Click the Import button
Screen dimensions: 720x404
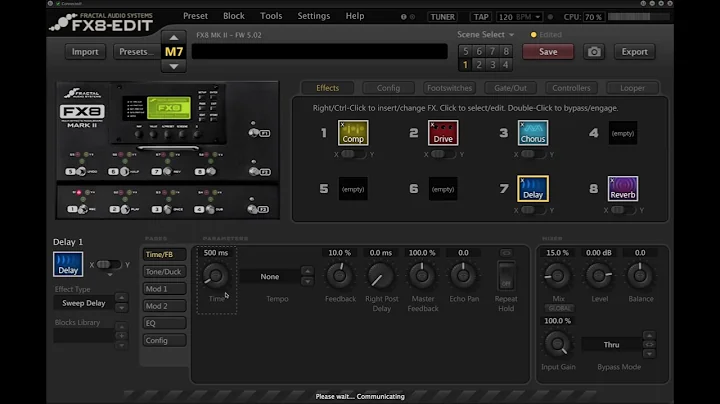coord(85,52)
